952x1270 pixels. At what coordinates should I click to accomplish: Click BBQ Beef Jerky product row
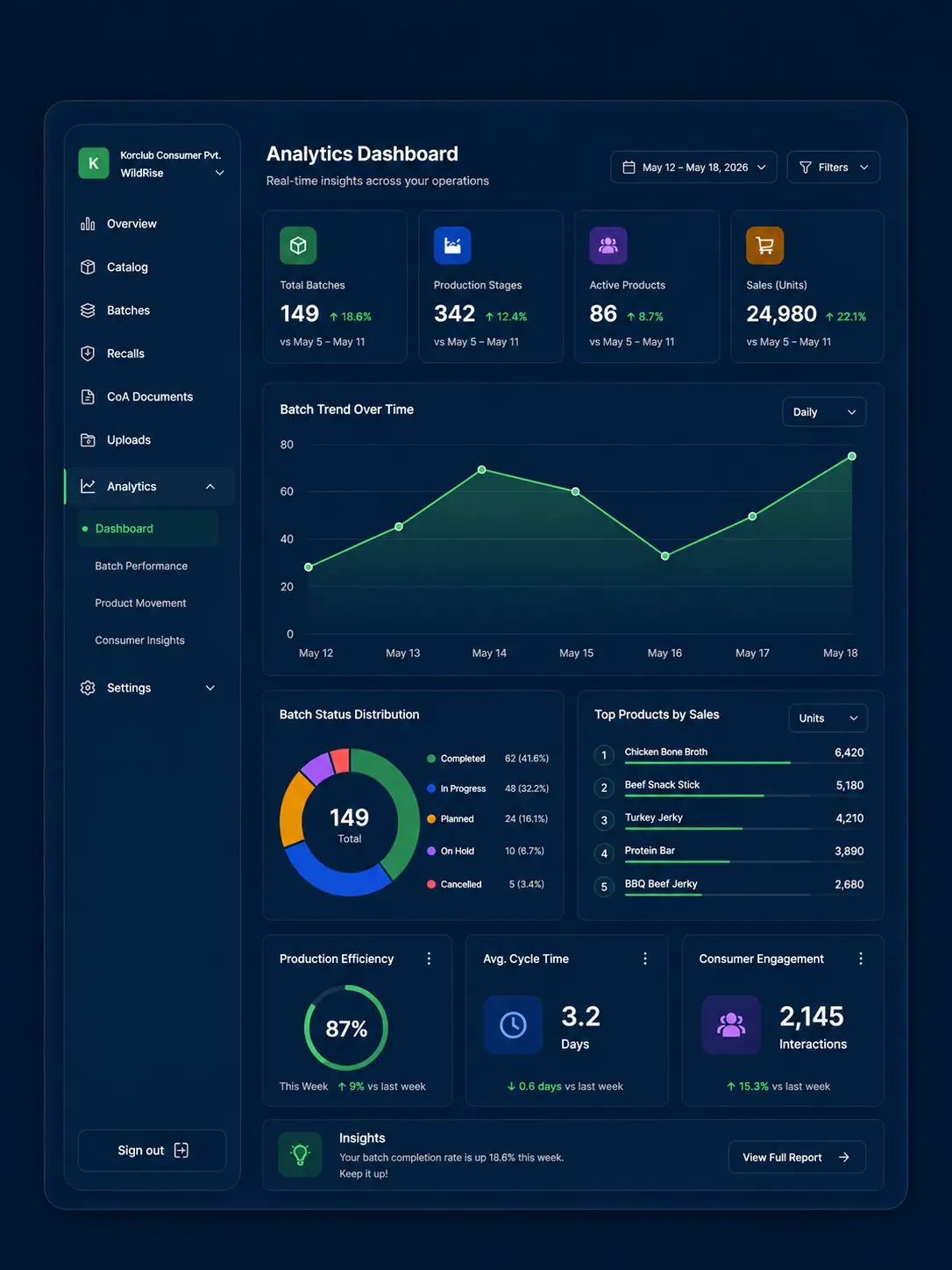pos(729,886)
